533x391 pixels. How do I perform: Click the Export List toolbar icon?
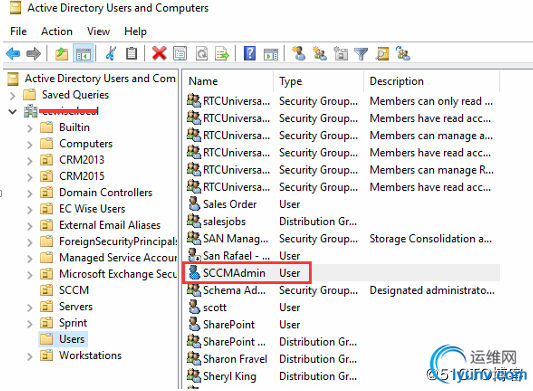coord(222,53)
